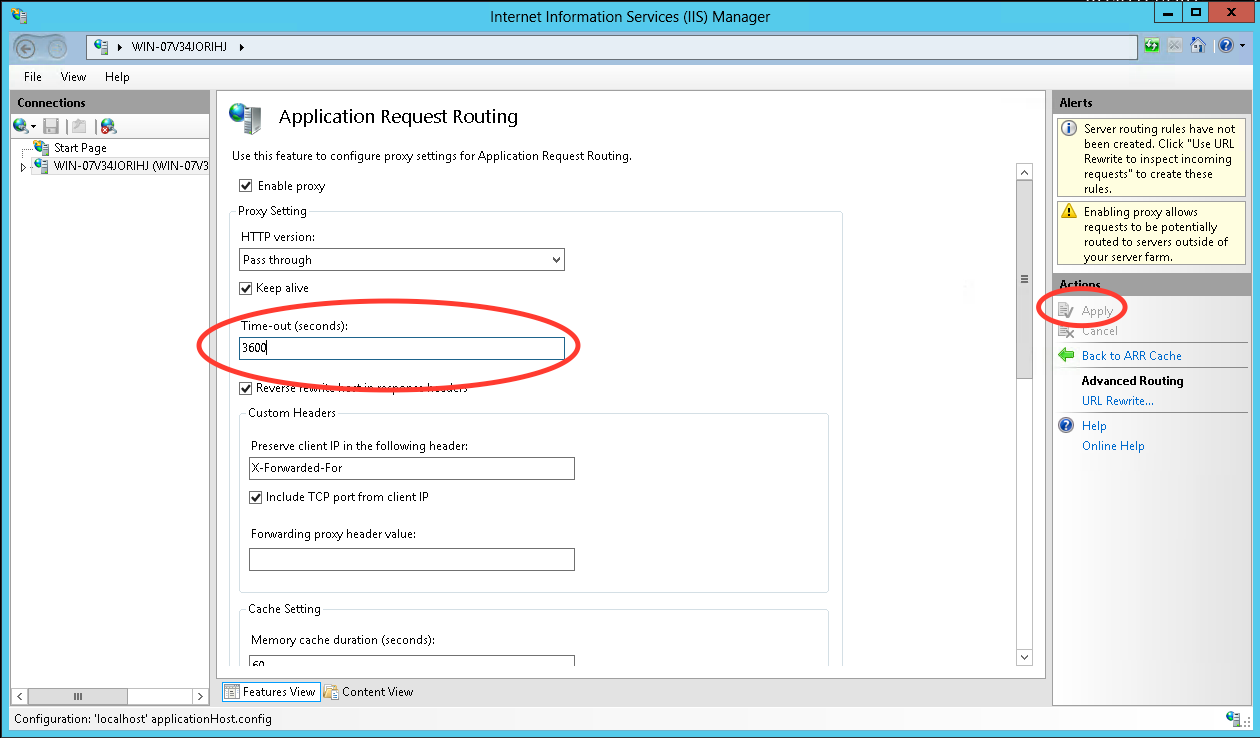Click the Cancel icon in Actions pane
The image size is (1260, 738).
pyautogui.click(x=1066, y=331)
